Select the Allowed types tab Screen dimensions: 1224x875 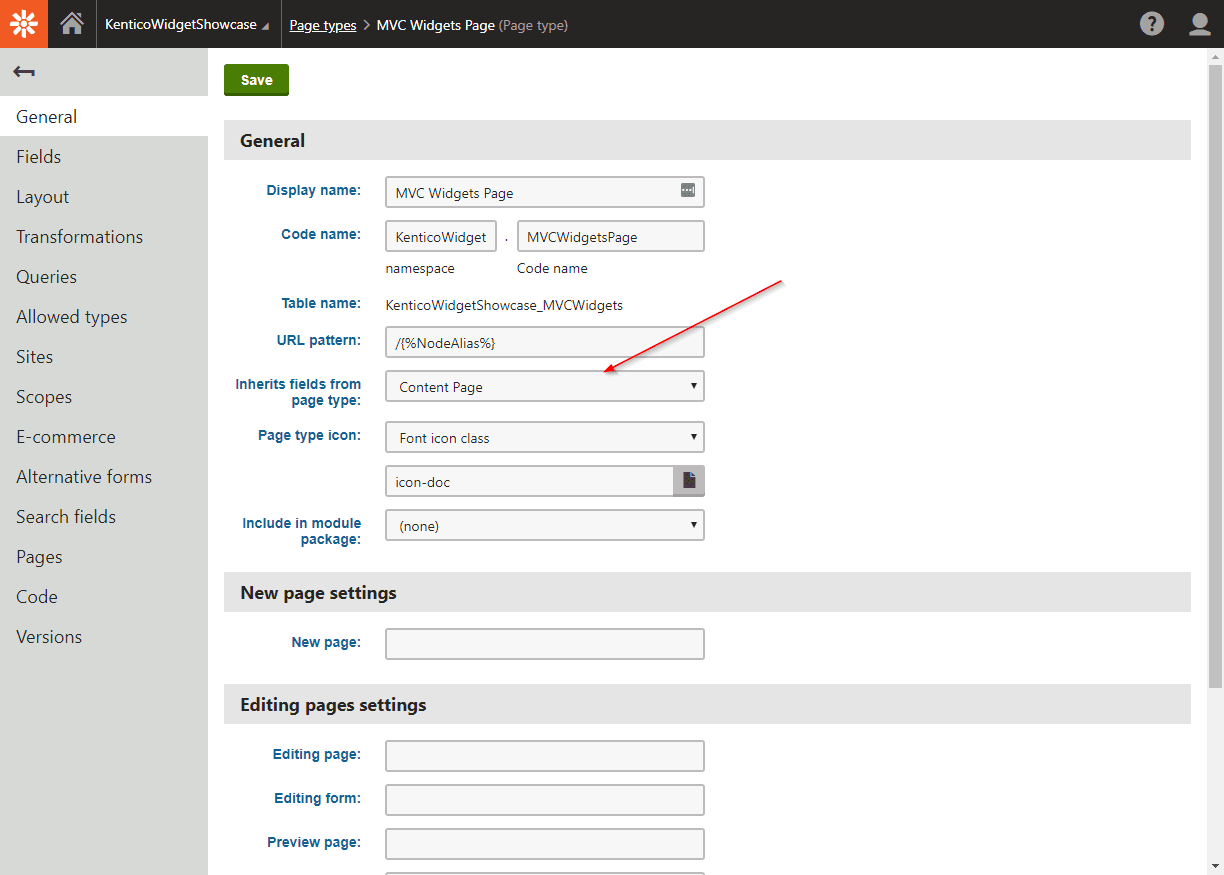click(72, 317)
